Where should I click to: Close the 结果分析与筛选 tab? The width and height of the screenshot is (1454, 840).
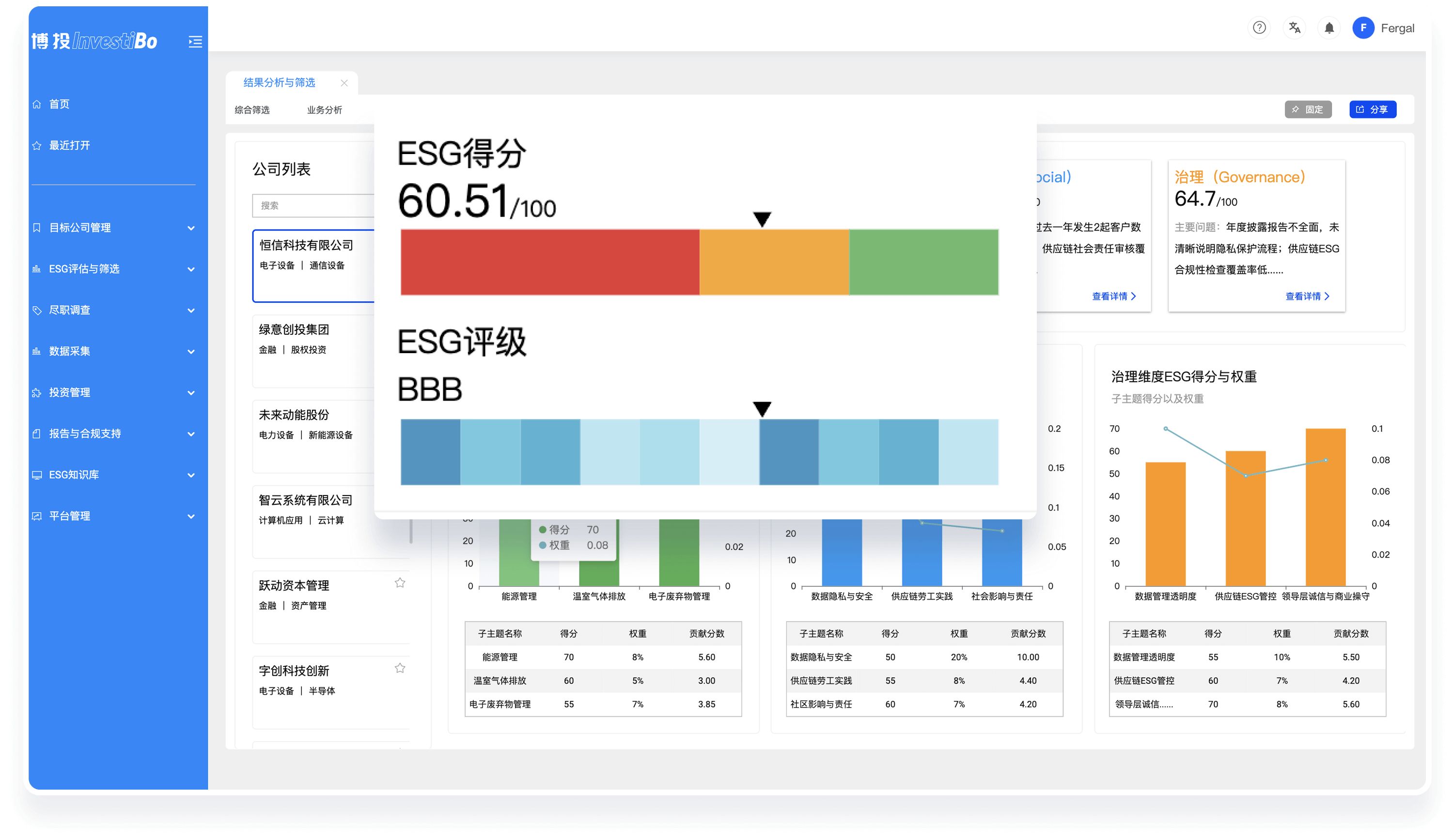344,83
